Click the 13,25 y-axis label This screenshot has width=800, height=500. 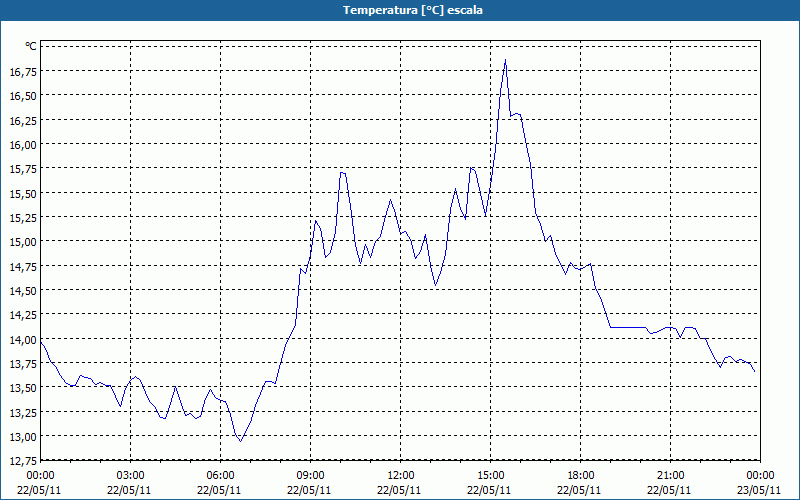coord(23,412)
